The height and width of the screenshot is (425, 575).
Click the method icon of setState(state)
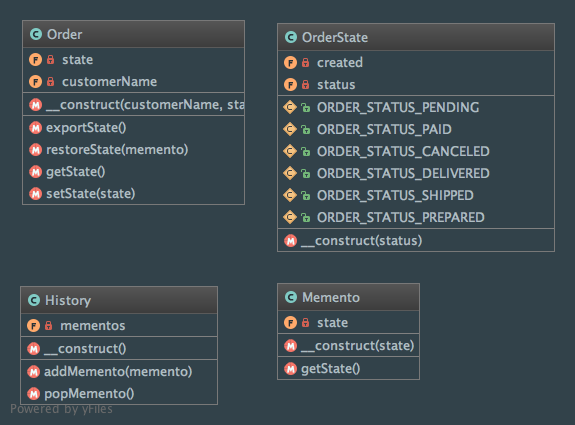click(x=36, y=194)
